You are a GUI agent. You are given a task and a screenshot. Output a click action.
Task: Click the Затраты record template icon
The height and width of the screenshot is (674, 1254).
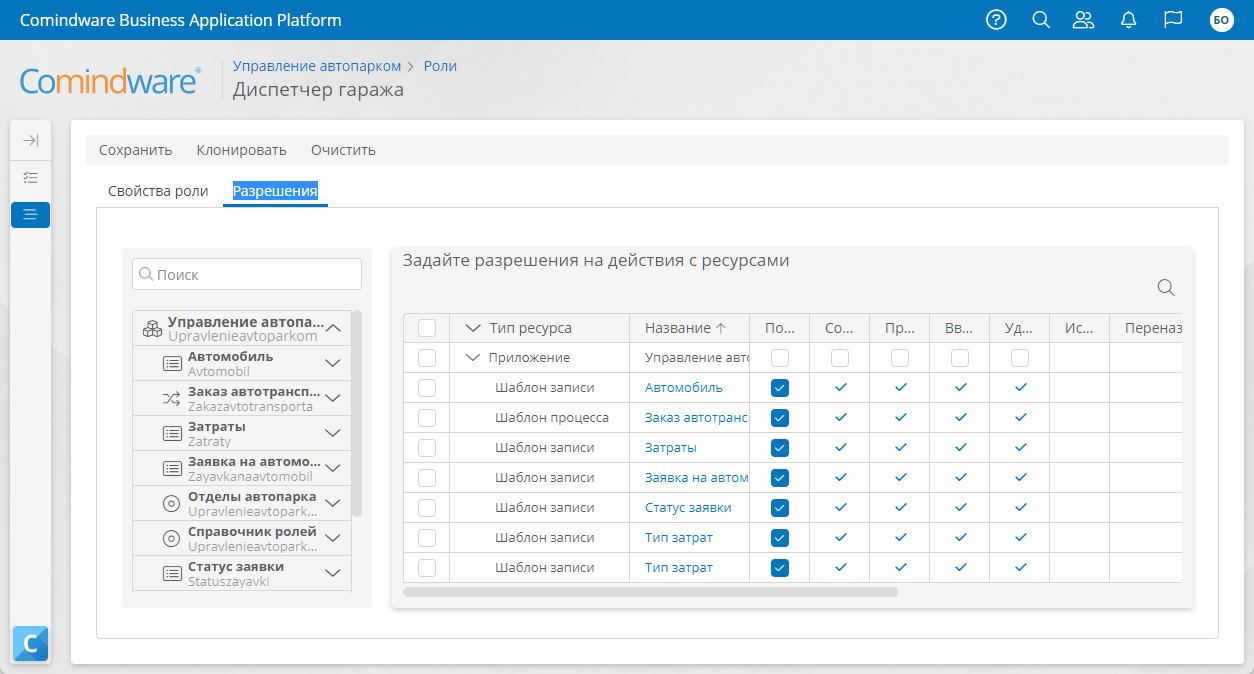(172, 434)
